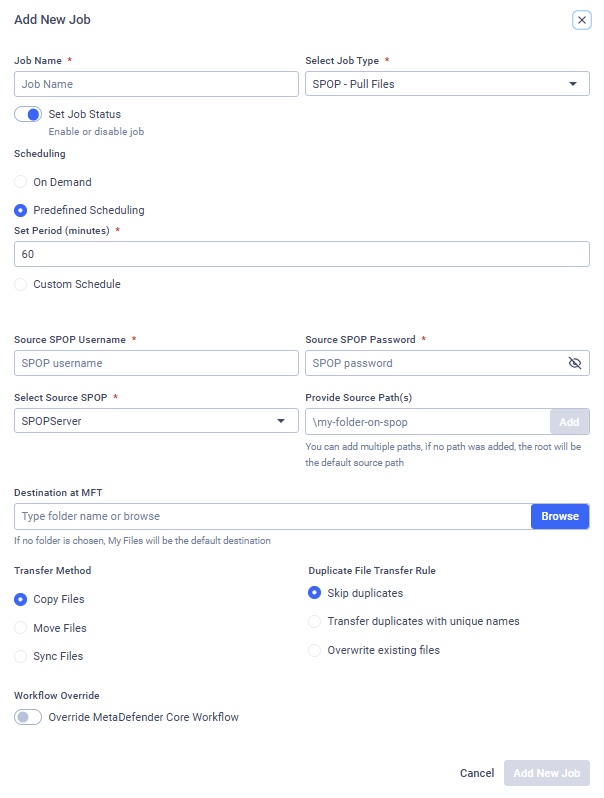Choose the Custom Schedule radio option

coord(21,284)
